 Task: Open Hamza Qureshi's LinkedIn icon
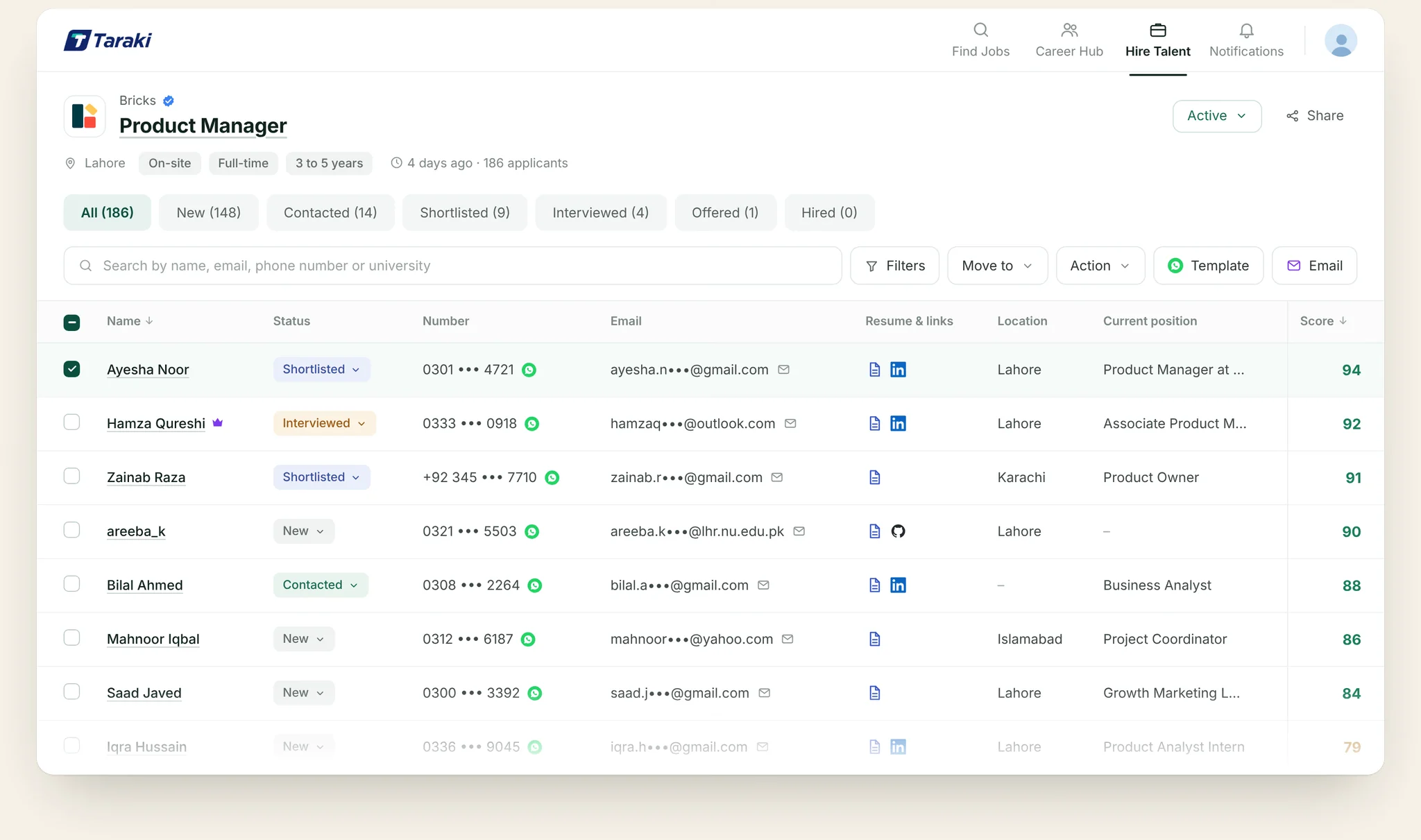pos(898,424)
